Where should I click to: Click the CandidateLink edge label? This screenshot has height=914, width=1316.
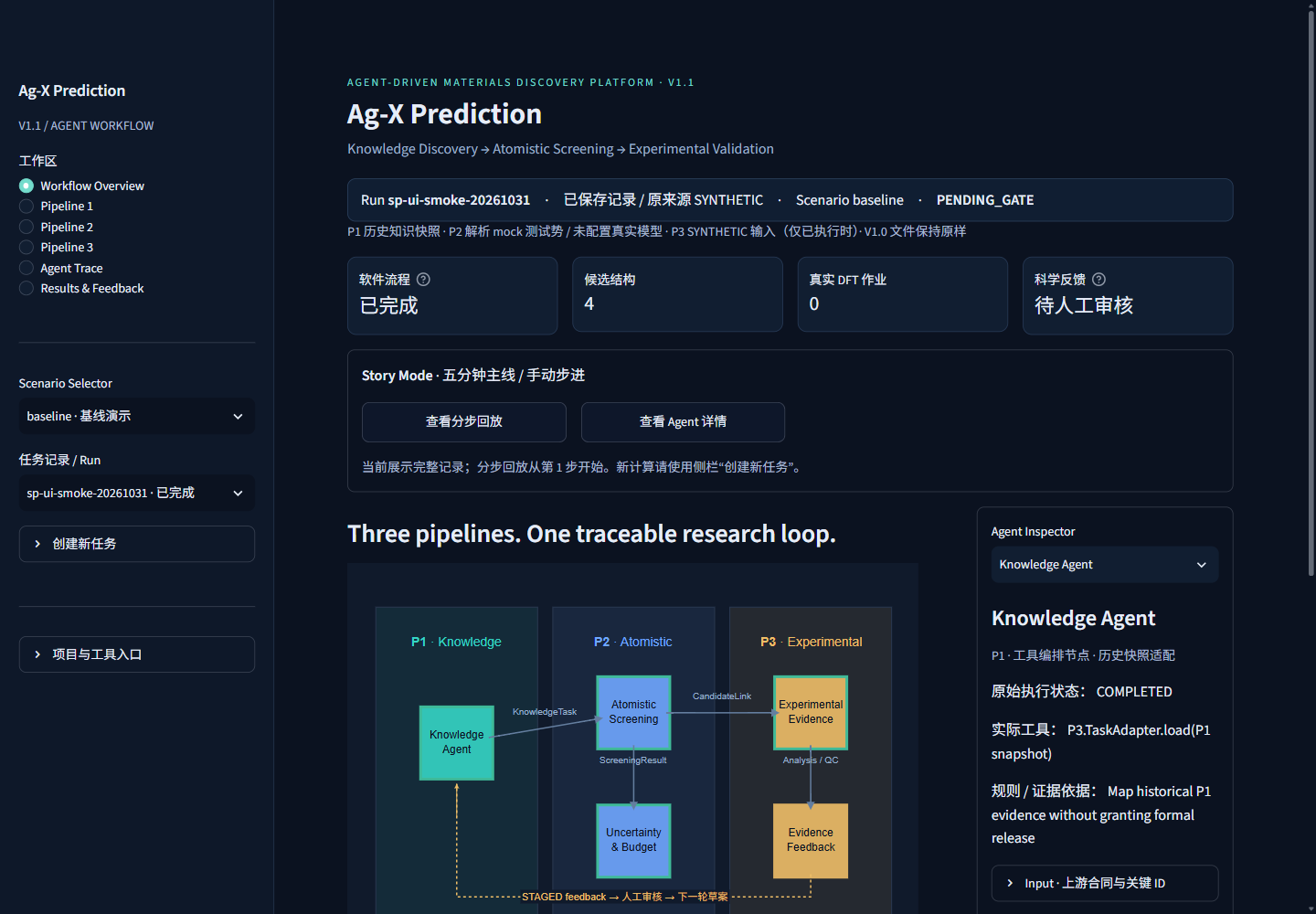pos(722,696)
